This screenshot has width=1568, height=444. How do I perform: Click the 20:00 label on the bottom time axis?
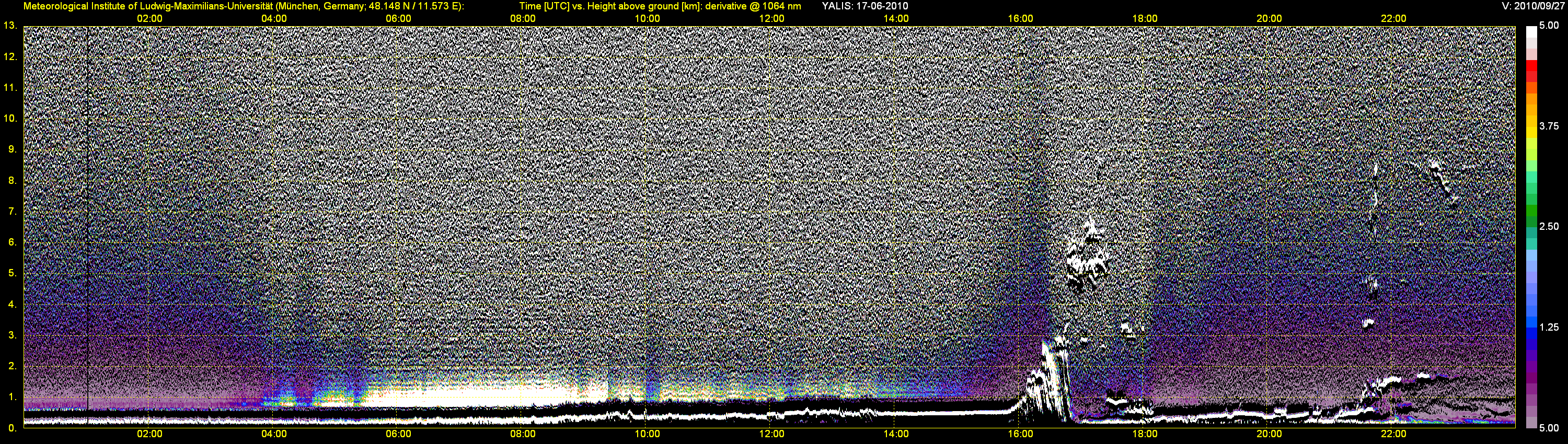1269,434
